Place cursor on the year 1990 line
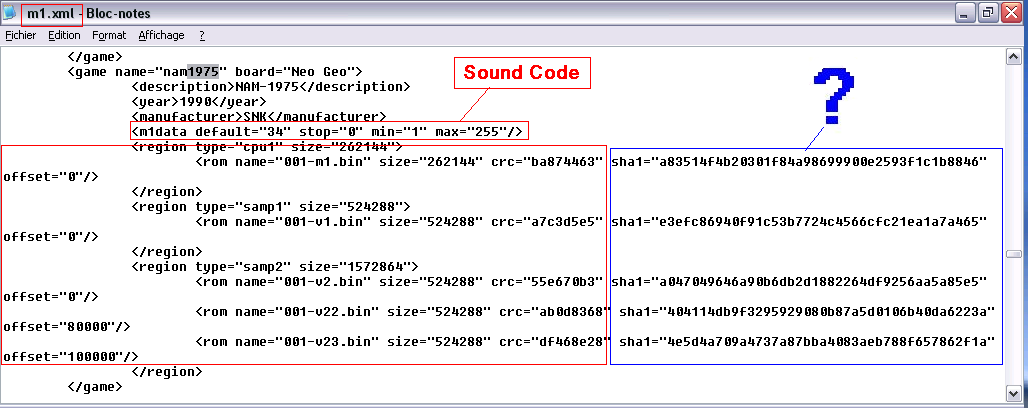The width and height of the screenshot is (1028, 408). coord(196,101)
